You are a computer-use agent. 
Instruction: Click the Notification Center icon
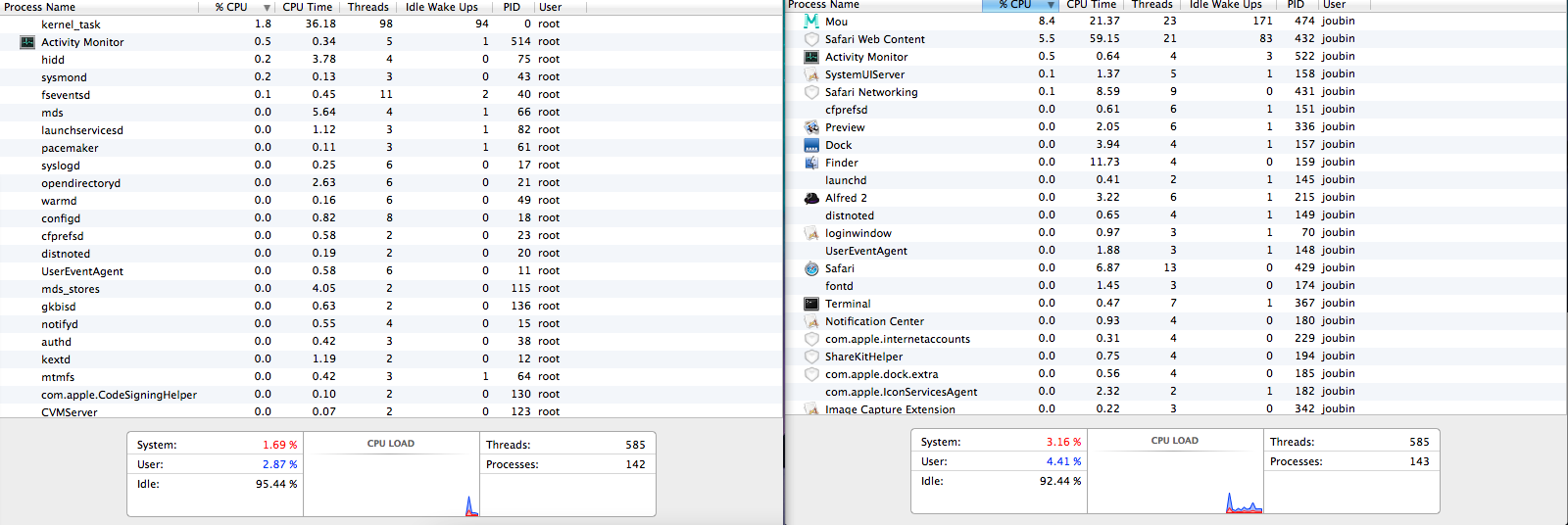coord(811,321)
